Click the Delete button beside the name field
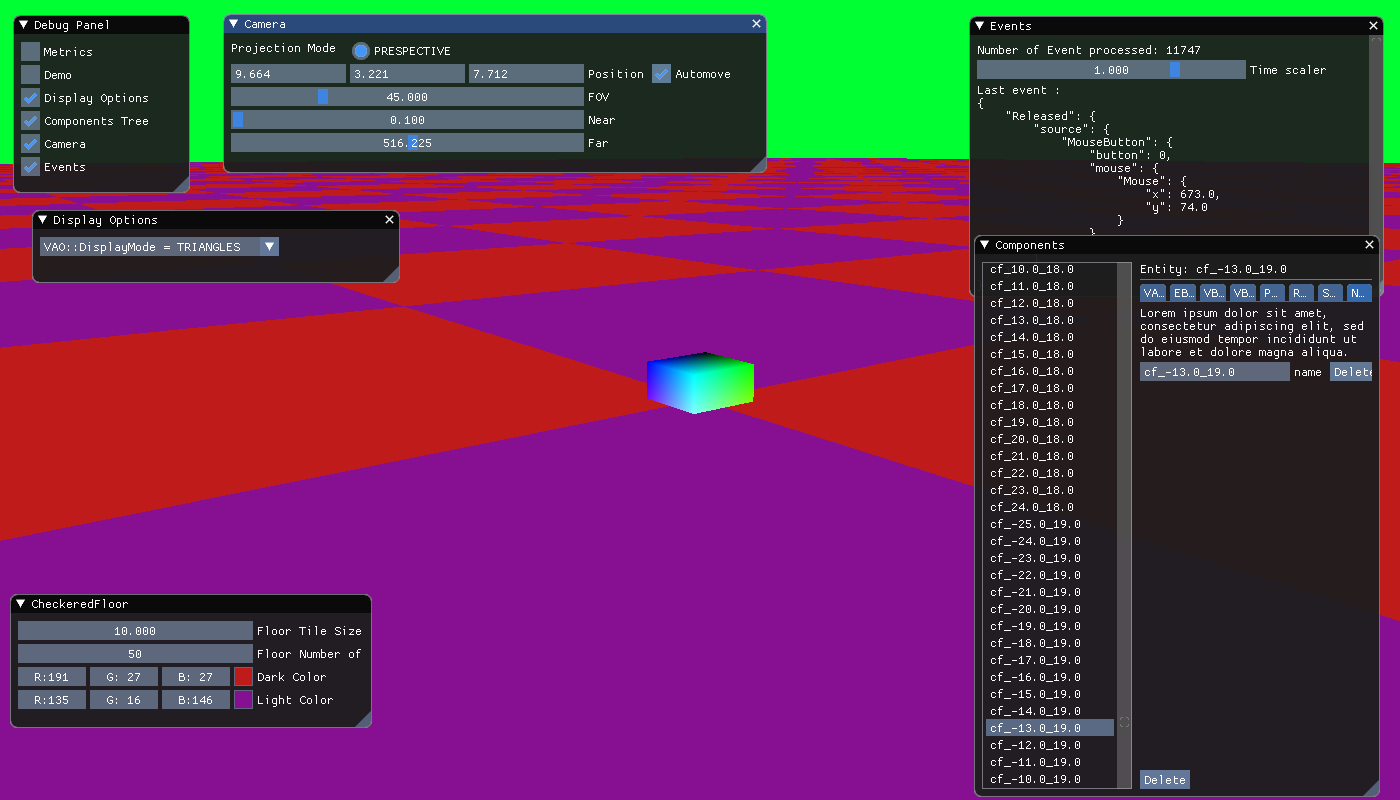Viewport: 1400px width, 800px height. pyautogui.click(x=1351, y=372)
